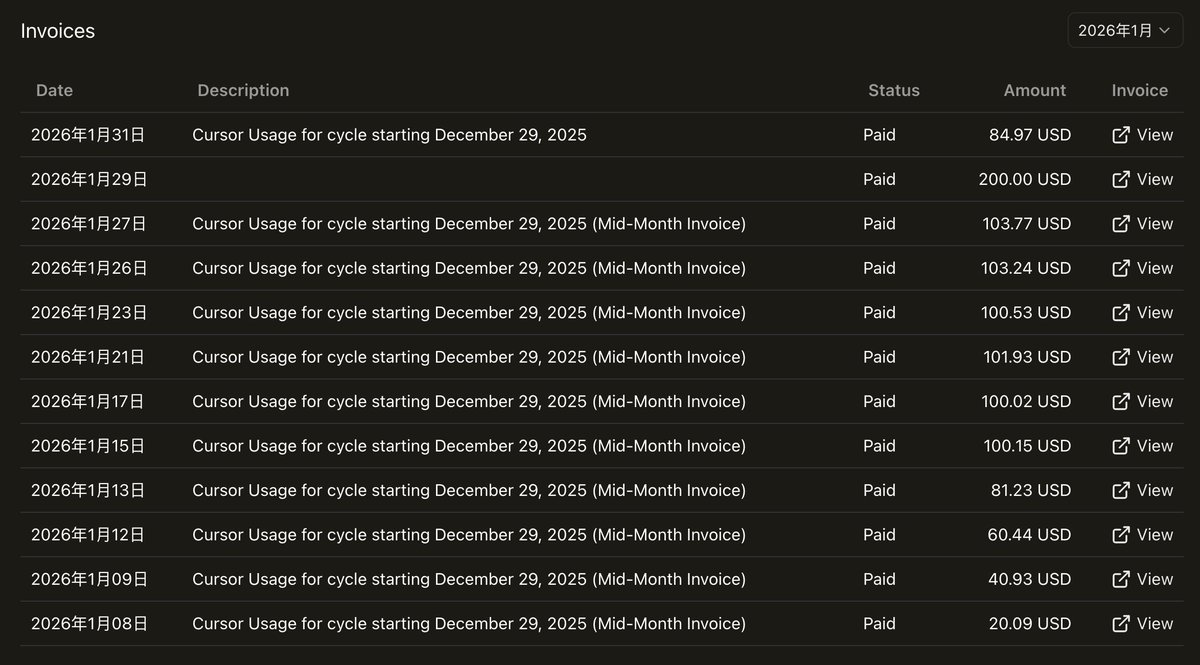Viewport: 1200px width, 665px height.
Task: Click the Status column header
Action: [894, 90]
